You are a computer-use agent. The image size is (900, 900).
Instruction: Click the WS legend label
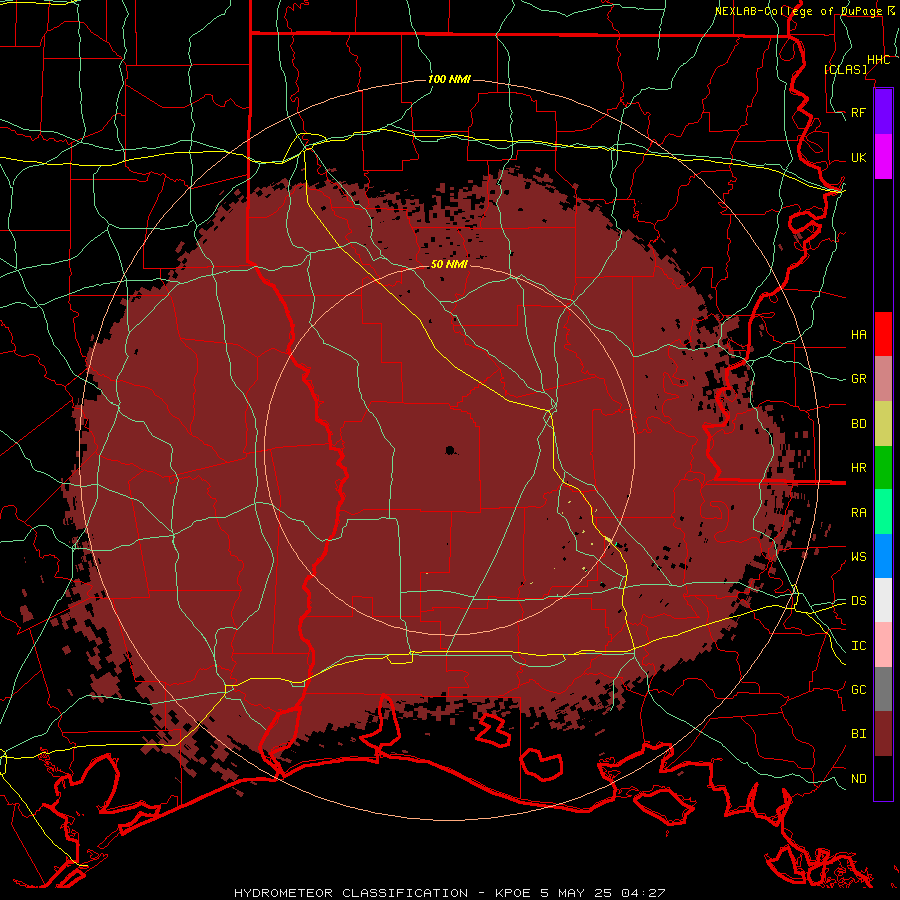(858, 557)
